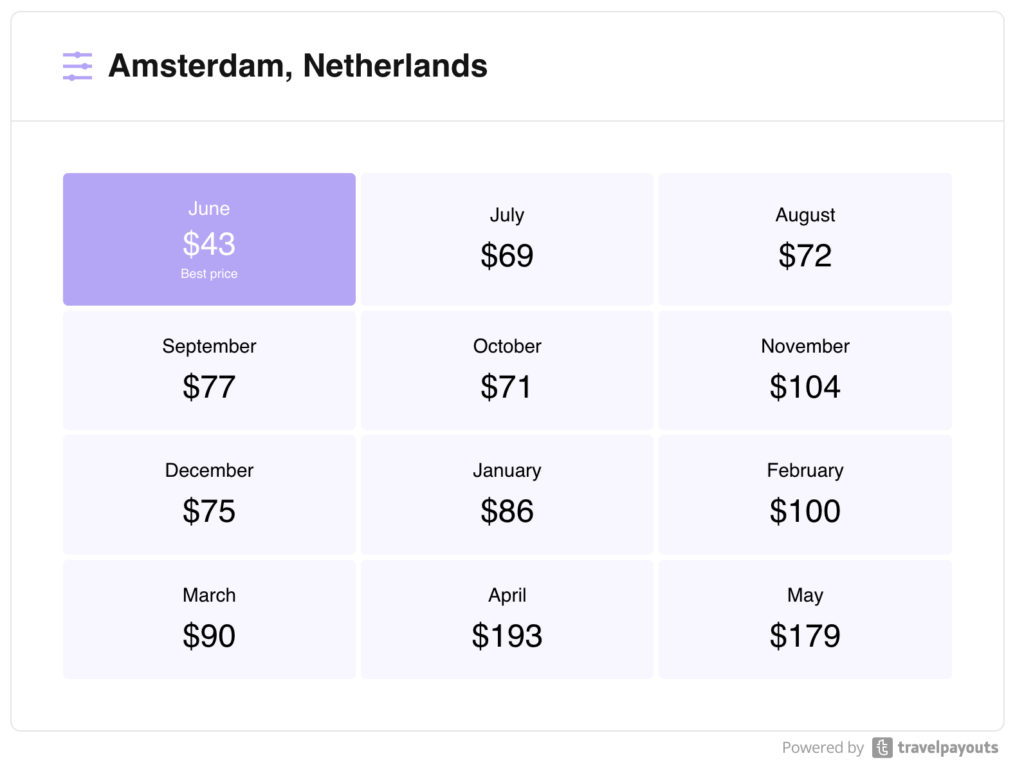
Task: Choose the May $179 price tile
Action: tap(805, 619)
